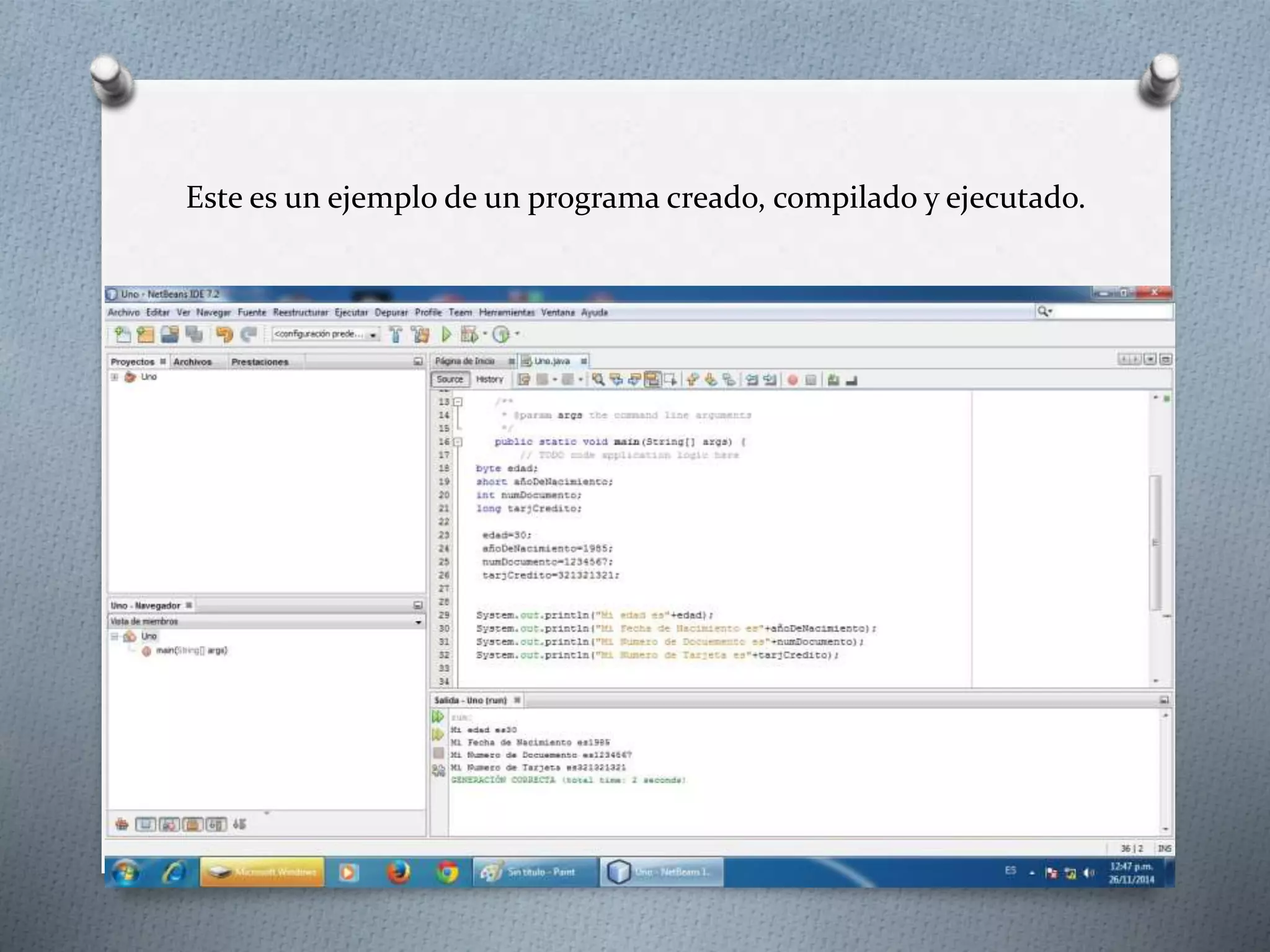The image size is (1270, 952).
Task: Open the Depurar menu
Action: pyautogui.click(x=391, y=312)
